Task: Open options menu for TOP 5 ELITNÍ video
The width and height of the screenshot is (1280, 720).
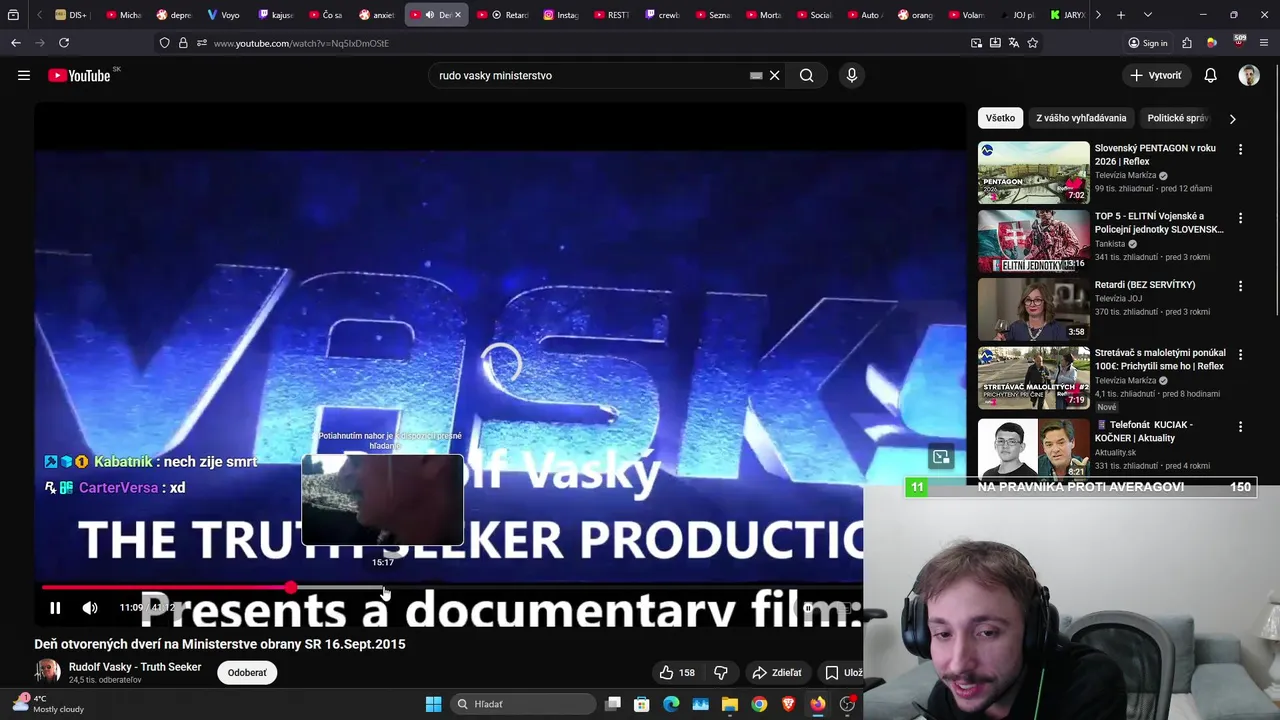Action: (1240, 218)
